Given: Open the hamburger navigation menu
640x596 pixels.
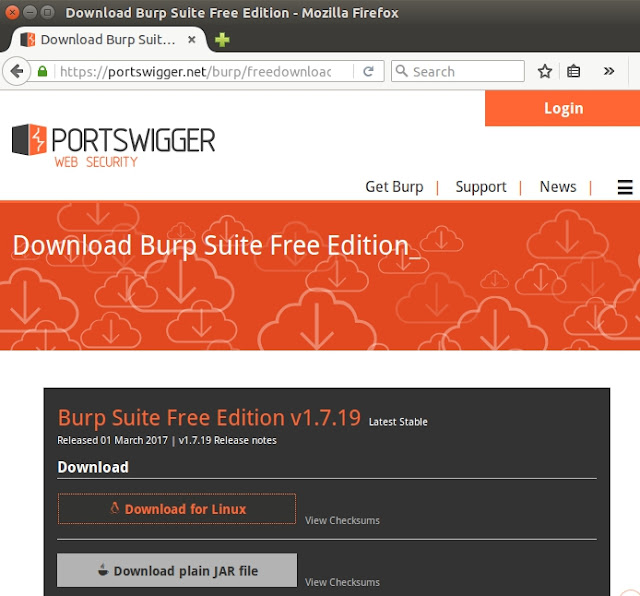Looking at the screenshot, I should click(625, 187).
